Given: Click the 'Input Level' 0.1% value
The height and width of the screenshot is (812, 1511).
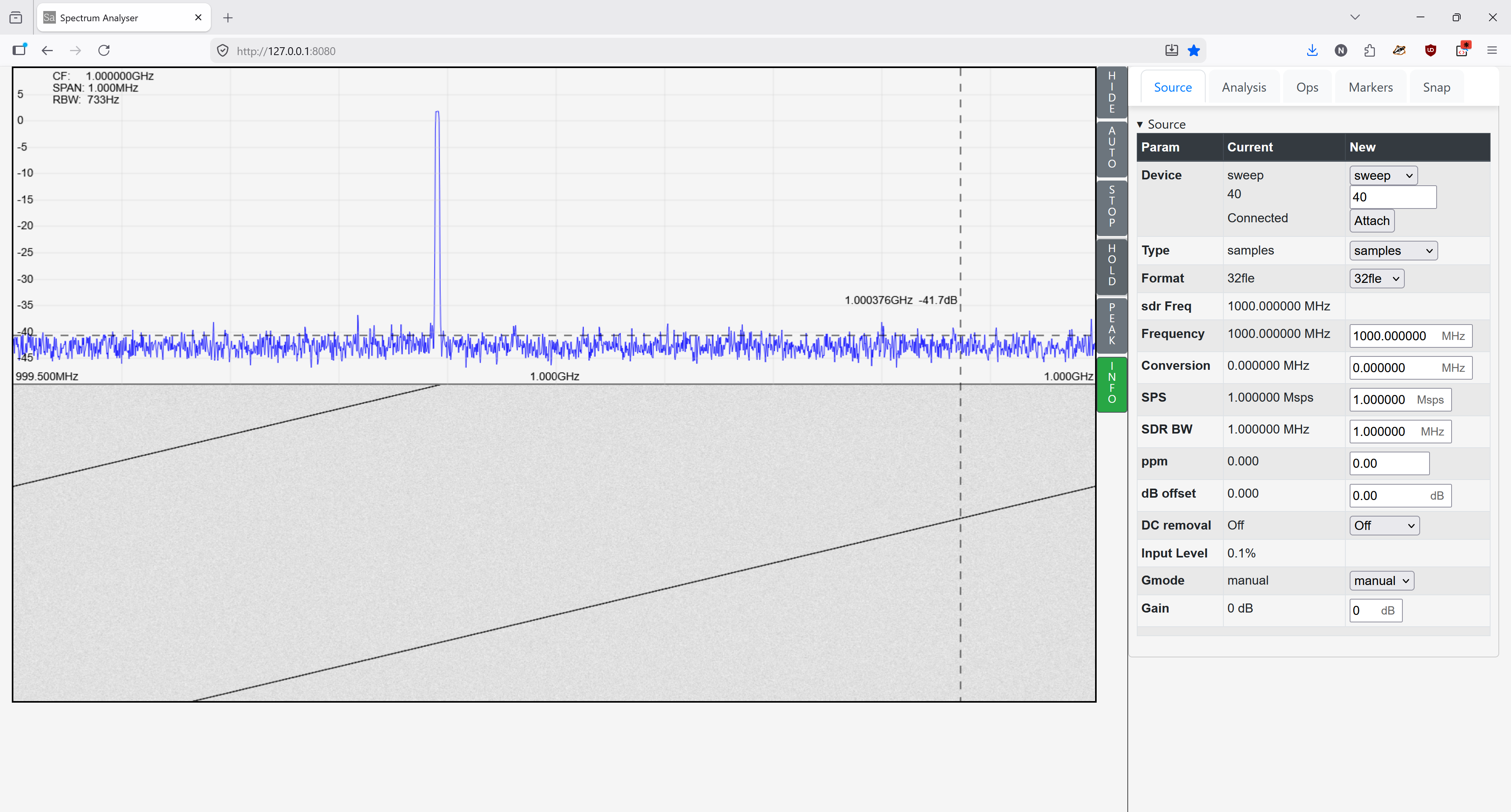Looking at the screenshot, I should 1241,554.
